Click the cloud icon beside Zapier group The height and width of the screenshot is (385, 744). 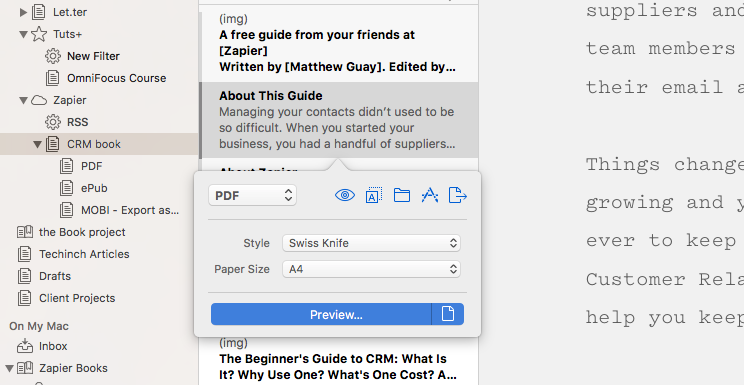(39, 100)
